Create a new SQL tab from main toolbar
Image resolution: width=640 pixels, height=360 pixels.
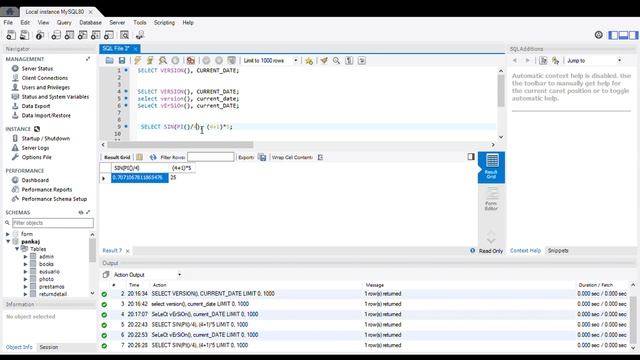tap(11, 35)
